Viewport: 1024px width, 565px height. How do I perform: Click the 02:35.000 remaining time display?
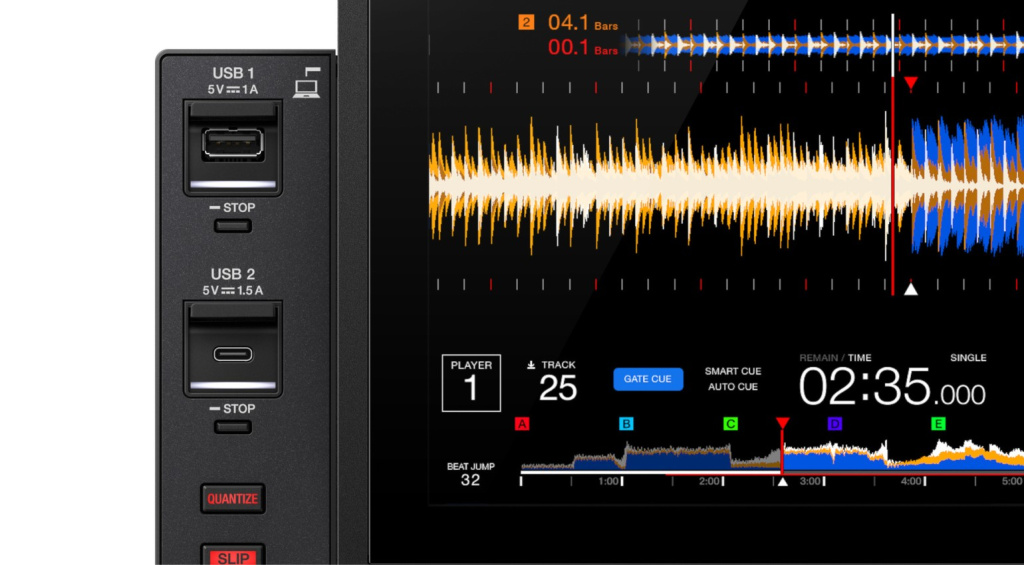891,387
